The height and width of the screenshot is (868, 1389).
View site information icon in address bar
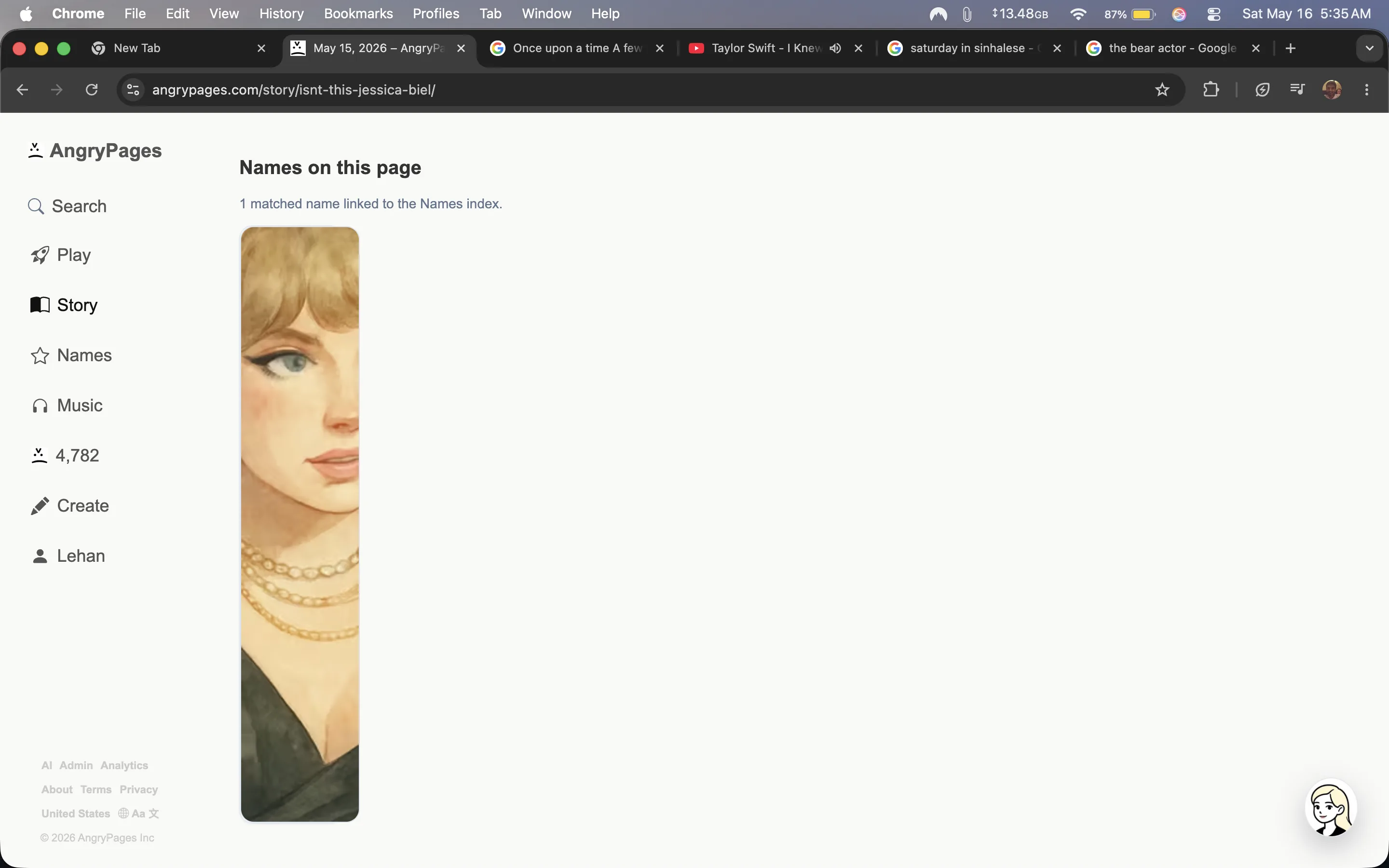pyautogui.click(x=133, y=90)
